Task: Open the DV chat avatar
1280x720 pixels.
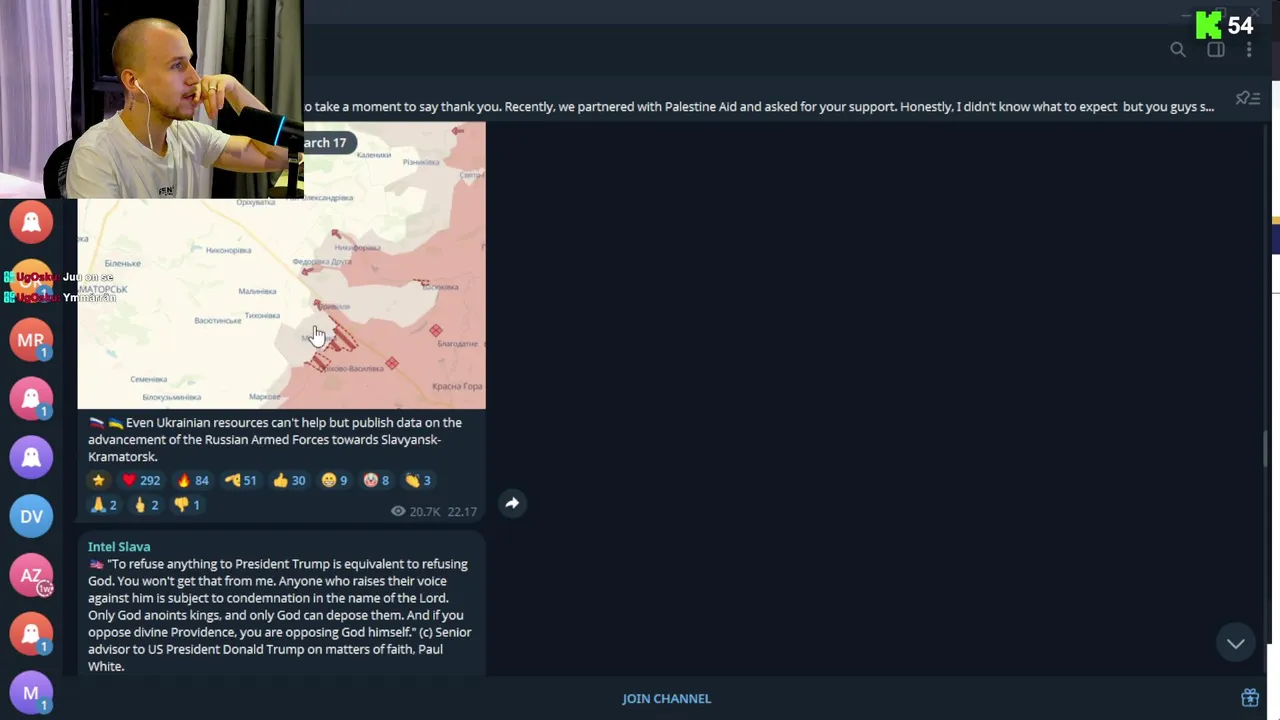Action: 31,516
